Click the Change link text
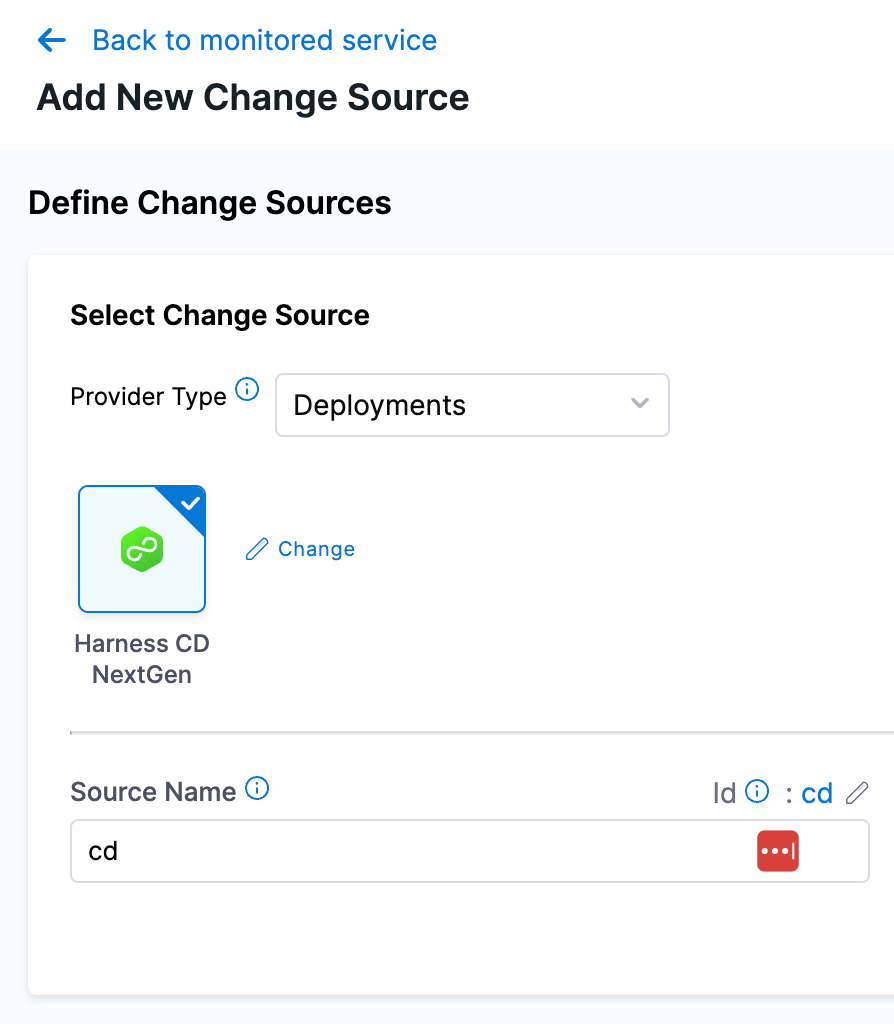Image resolution: width=894 pixels, height=1024 pixels. click(316, 549)
